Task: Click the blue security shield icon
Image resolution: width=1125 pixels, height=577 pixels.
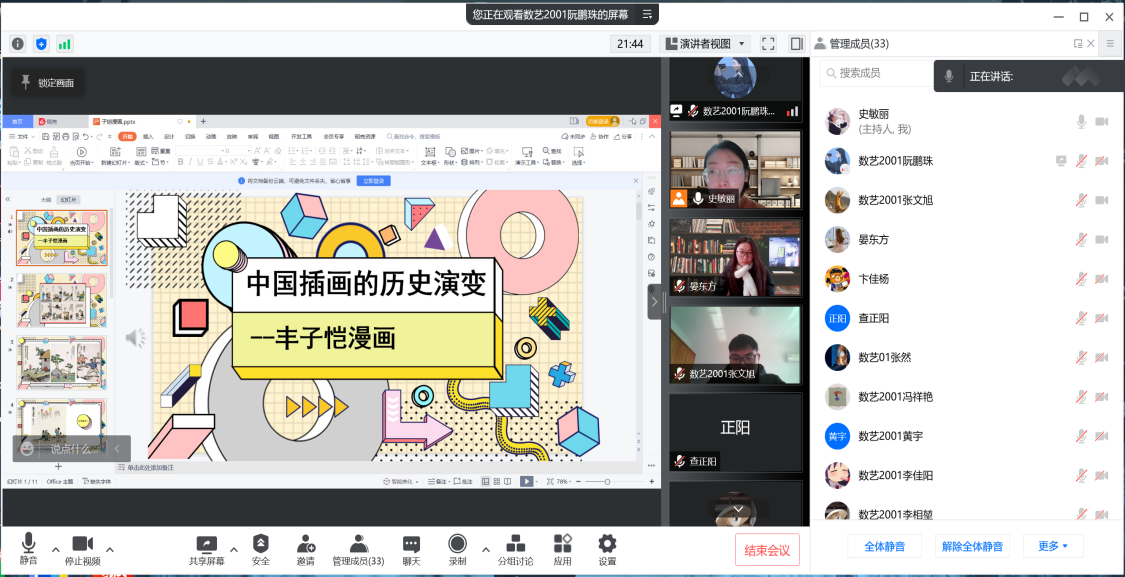Action: coord(42,44)
